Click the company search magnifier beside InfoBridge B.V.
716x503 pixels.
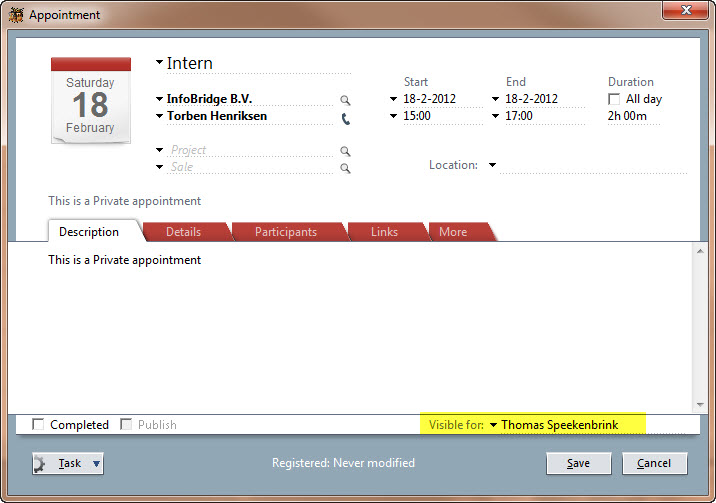tap(345, 100)
